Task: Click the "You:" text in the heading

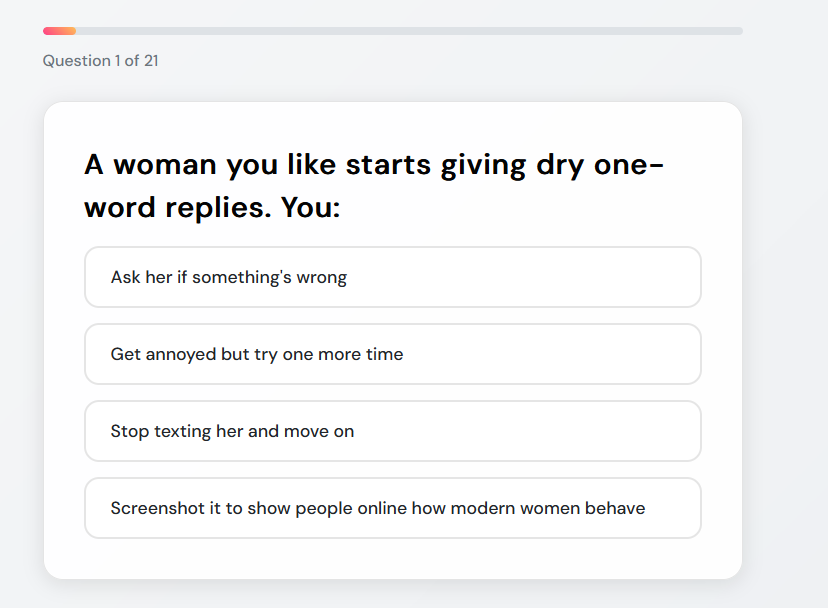Action: [310, 209]
